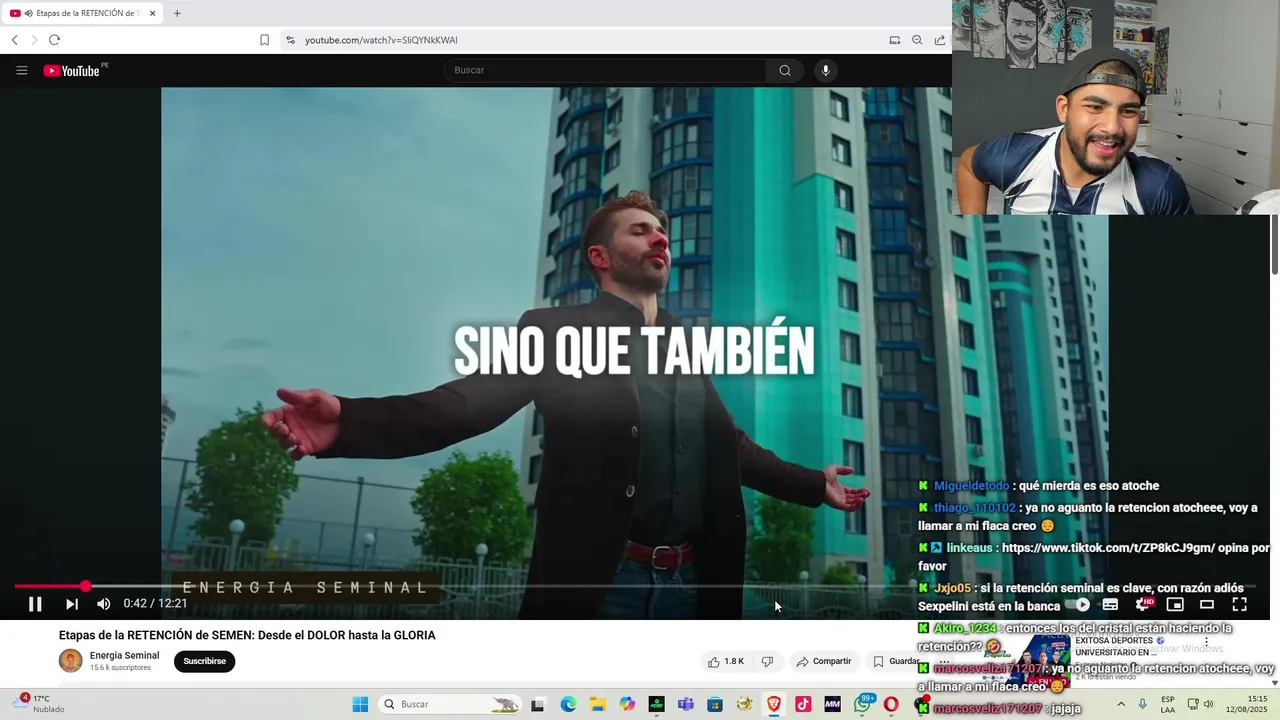Grab the page vertical scrollbar
The height and width of the screenshot is (720, 1280).
click(1275, 244)
